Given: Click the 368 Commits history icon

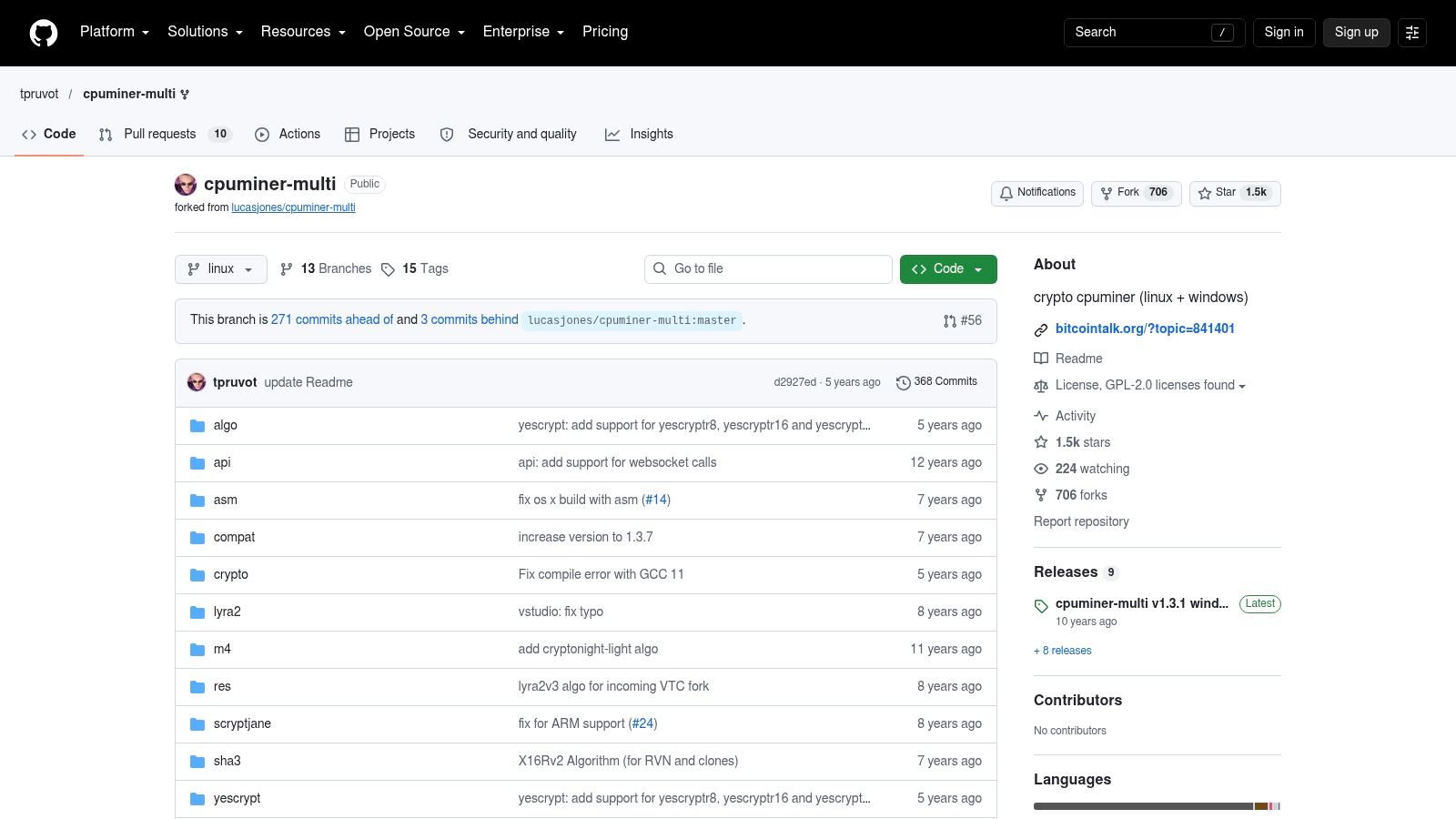Looking at the screenshot, I should point(903,383).
